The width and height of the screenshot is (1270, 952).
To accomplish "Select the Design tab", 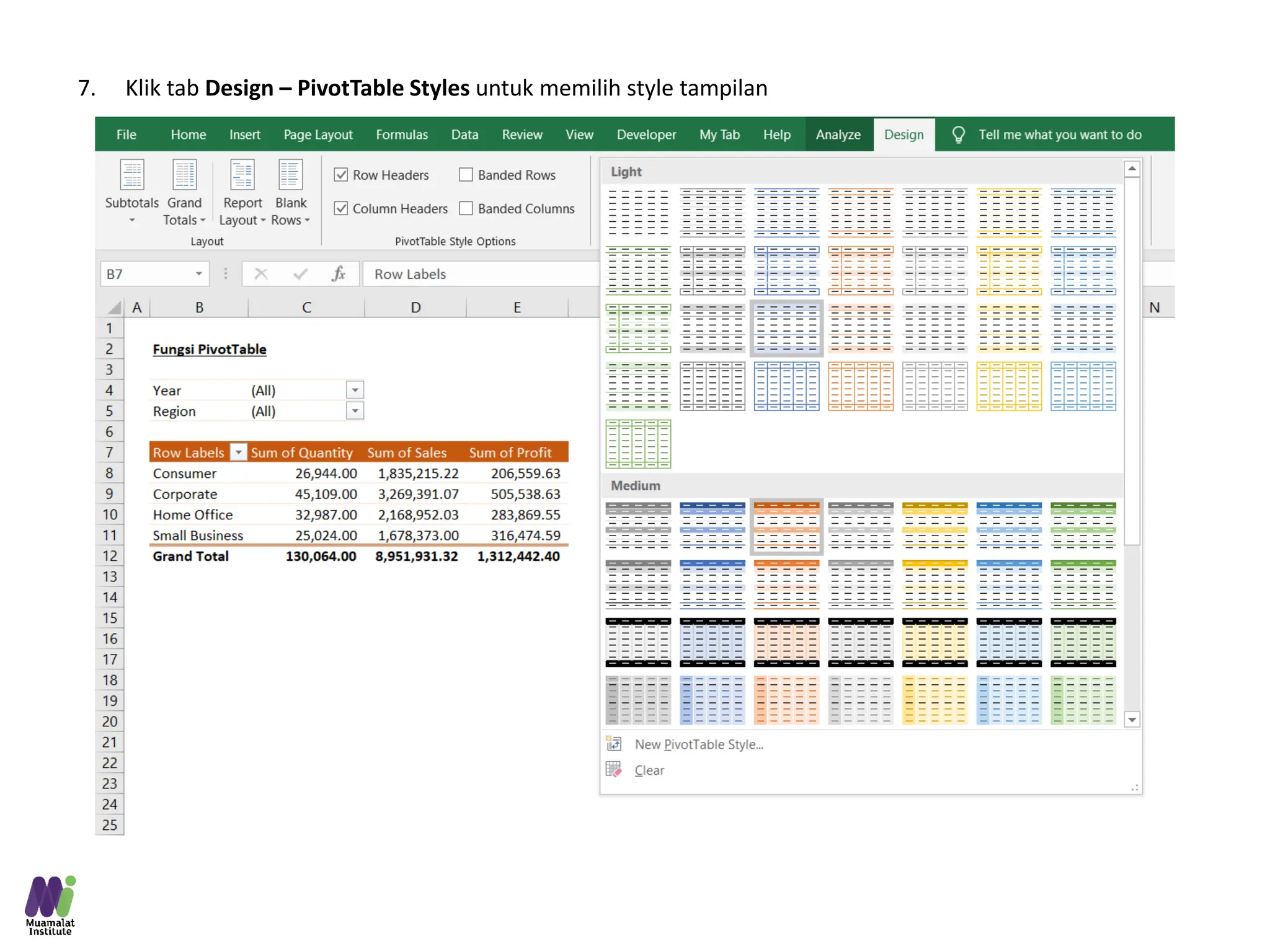I will pos(904,134).
